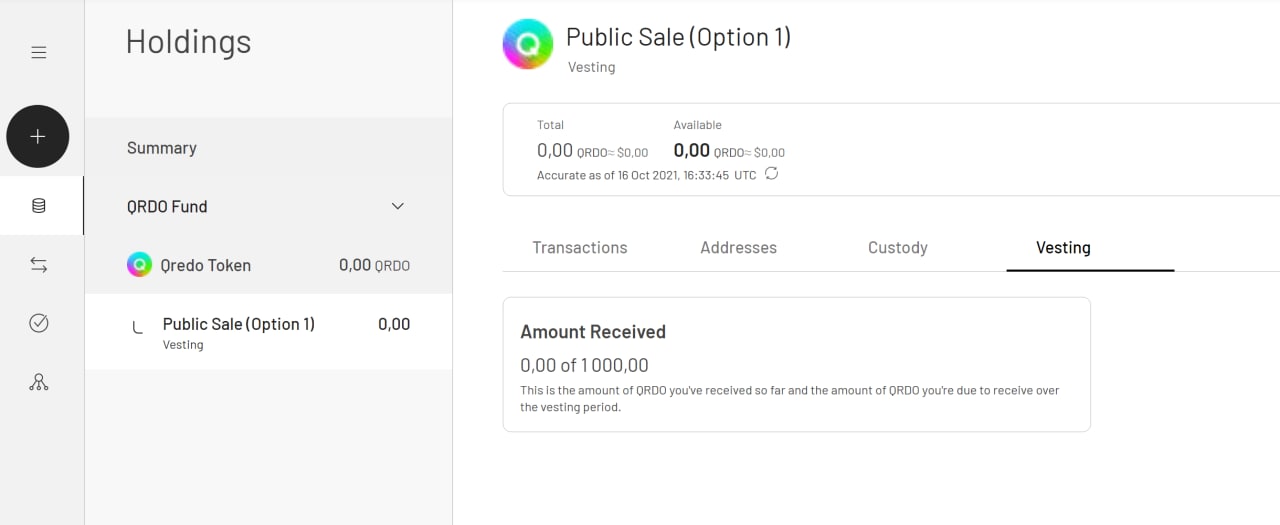Open the Custody tab

click(898, 248)
